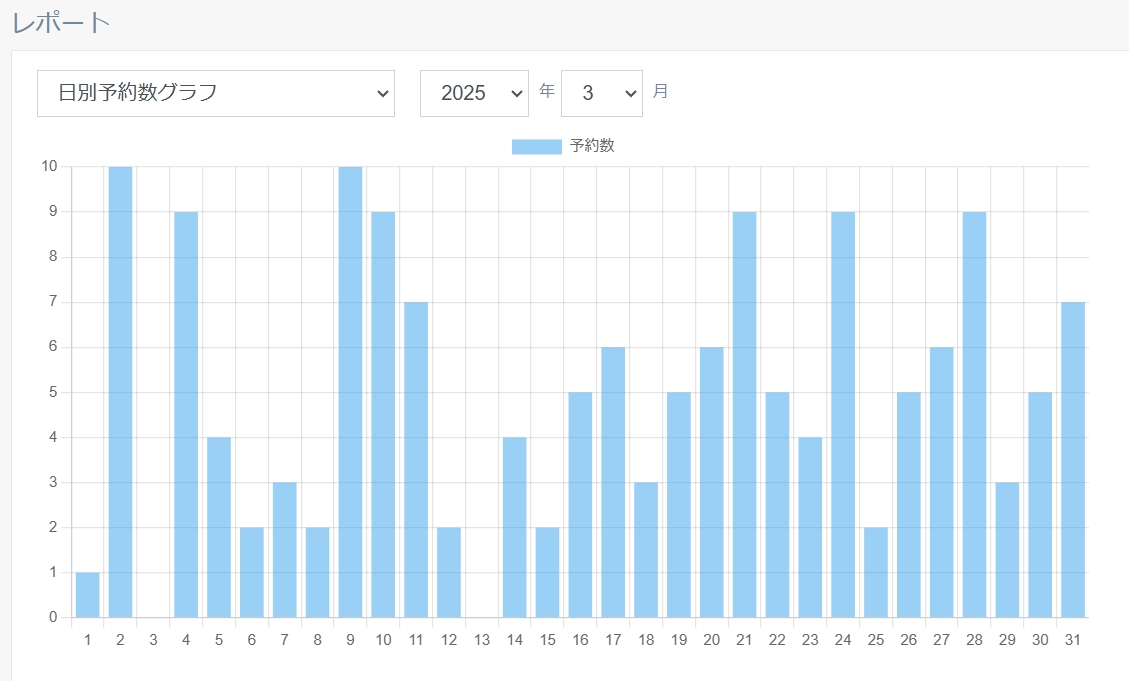Click the bar for day 20
Viewport: 1129px width, 681px height.
(x=711, y=482)
